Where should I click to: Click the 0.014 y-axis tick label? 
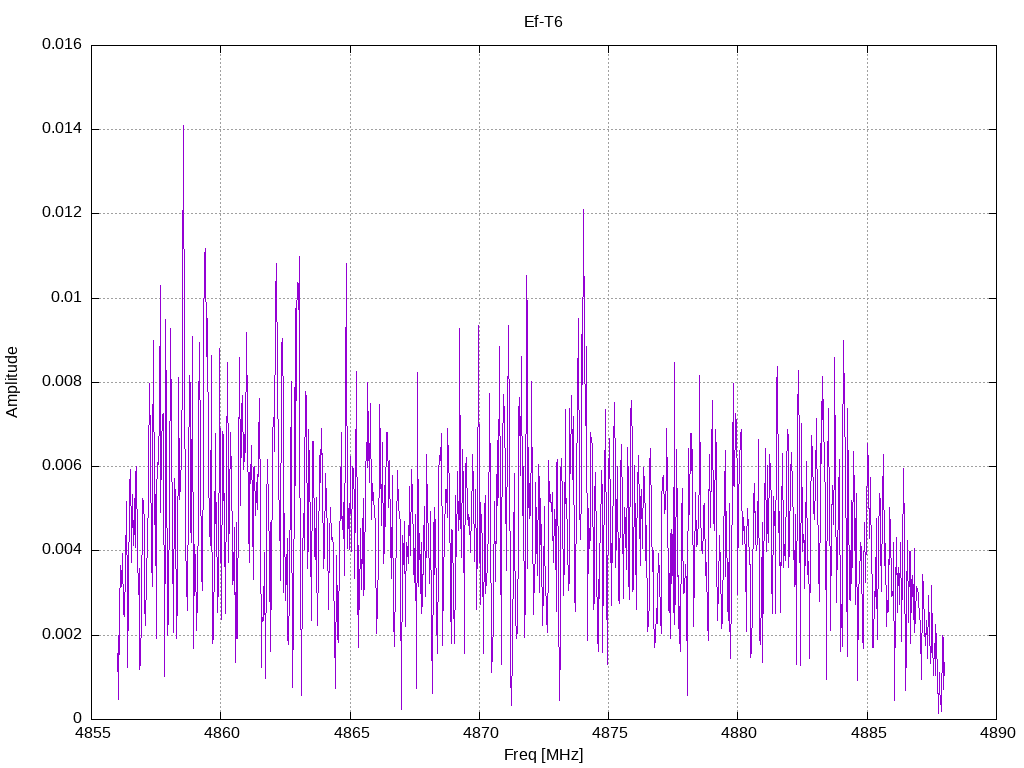[62, 129]
